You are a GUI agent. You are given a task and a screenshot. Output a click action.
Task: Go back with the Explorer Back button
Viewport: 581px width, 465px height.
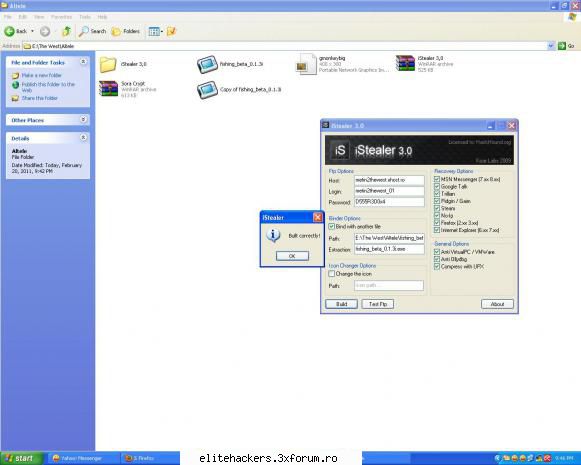[x=16, y=31]
